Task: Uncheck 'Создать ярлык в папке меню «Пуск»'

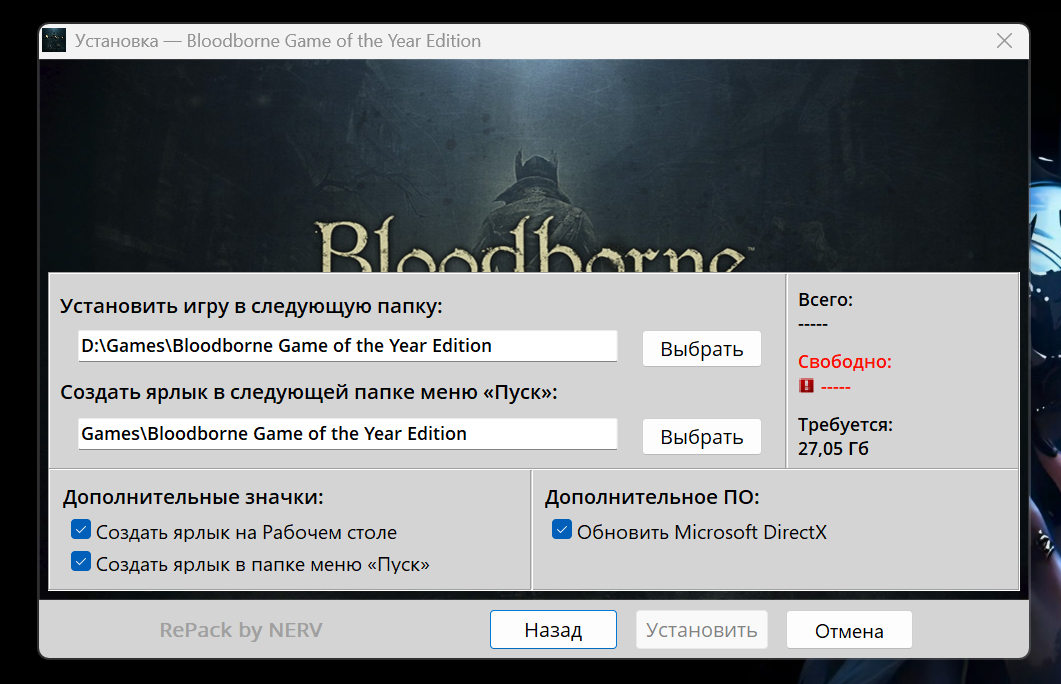Action: 81,562
